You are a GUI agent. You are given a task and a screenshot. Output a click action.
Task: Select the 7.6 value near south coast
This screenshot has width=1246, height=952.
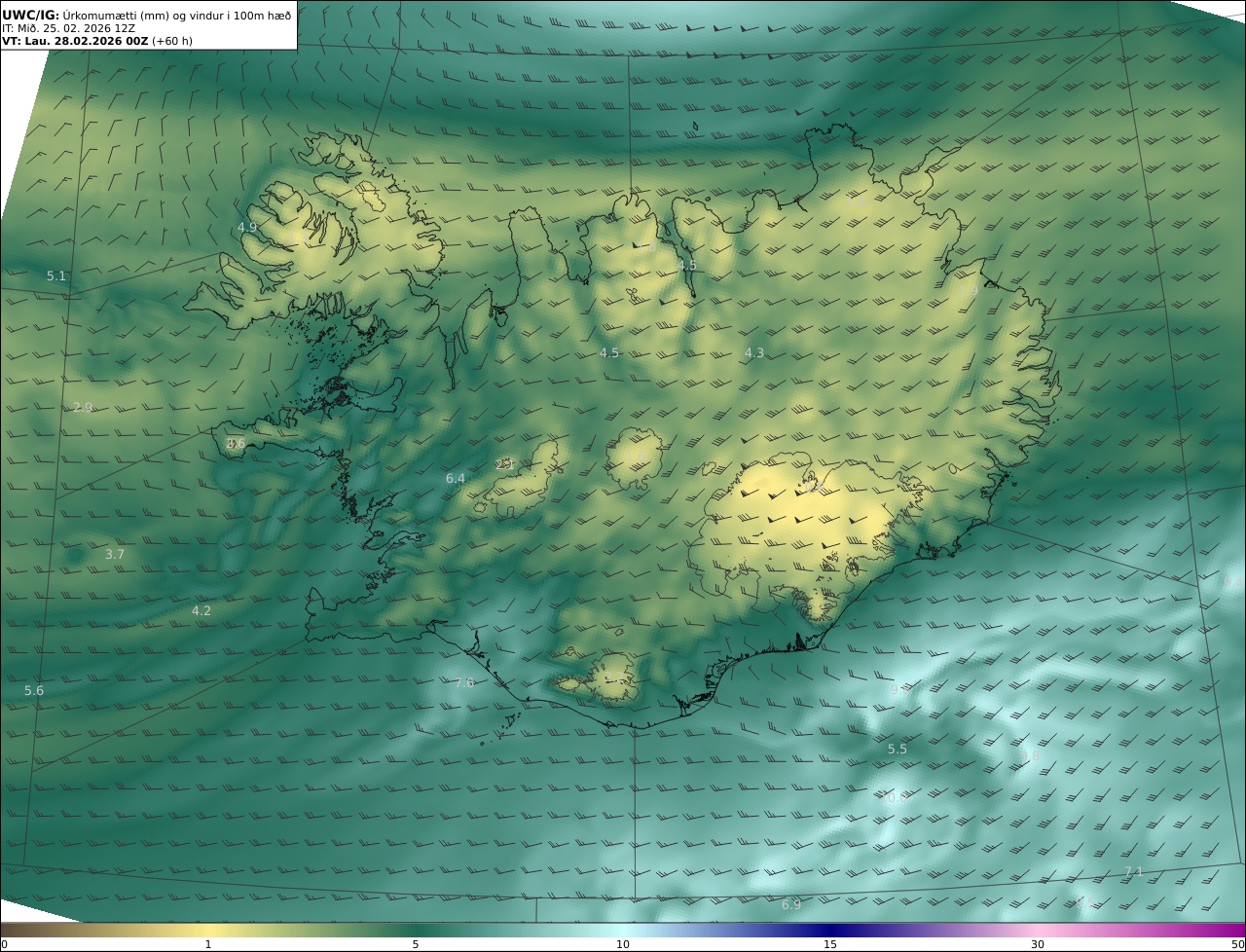tap(464, 683)
